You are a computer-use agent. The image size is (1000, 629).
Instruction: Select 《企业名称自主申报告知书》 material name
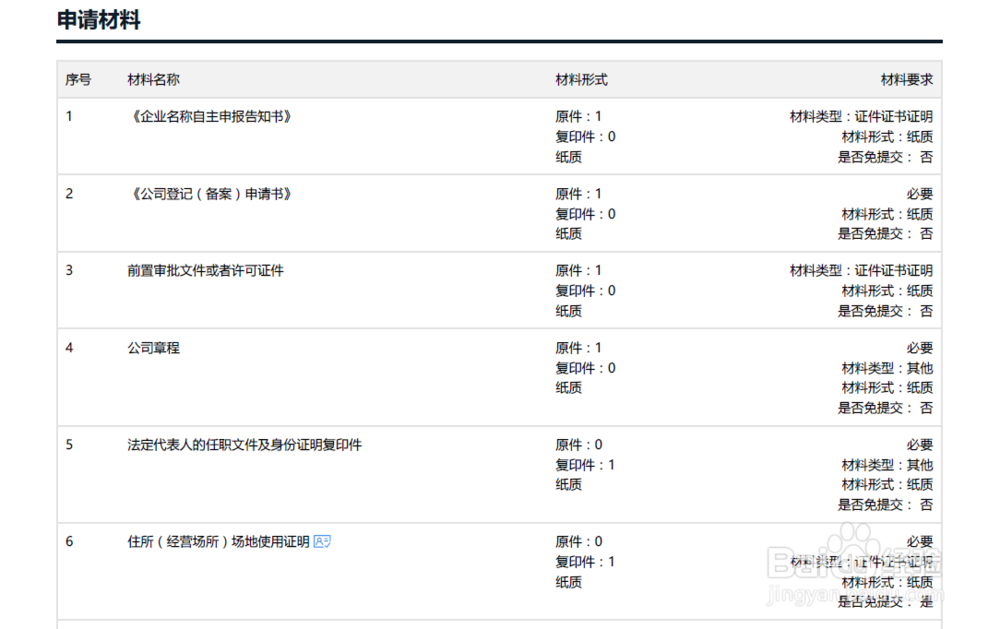click(x=210, y=117)
